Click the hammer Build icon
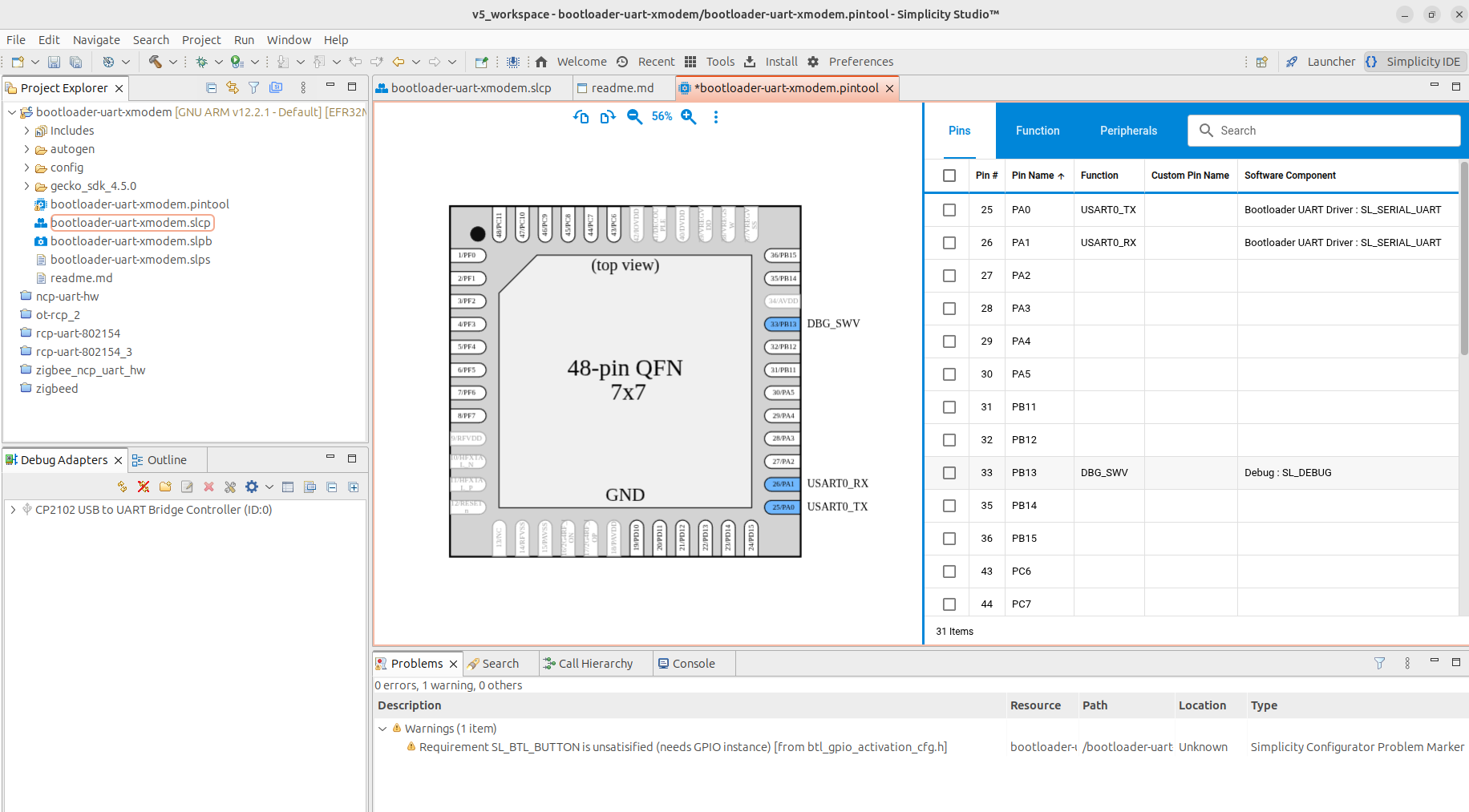The height and width of the screenshot is (812, 1469). pyautogui.click(x=156, y=61)
